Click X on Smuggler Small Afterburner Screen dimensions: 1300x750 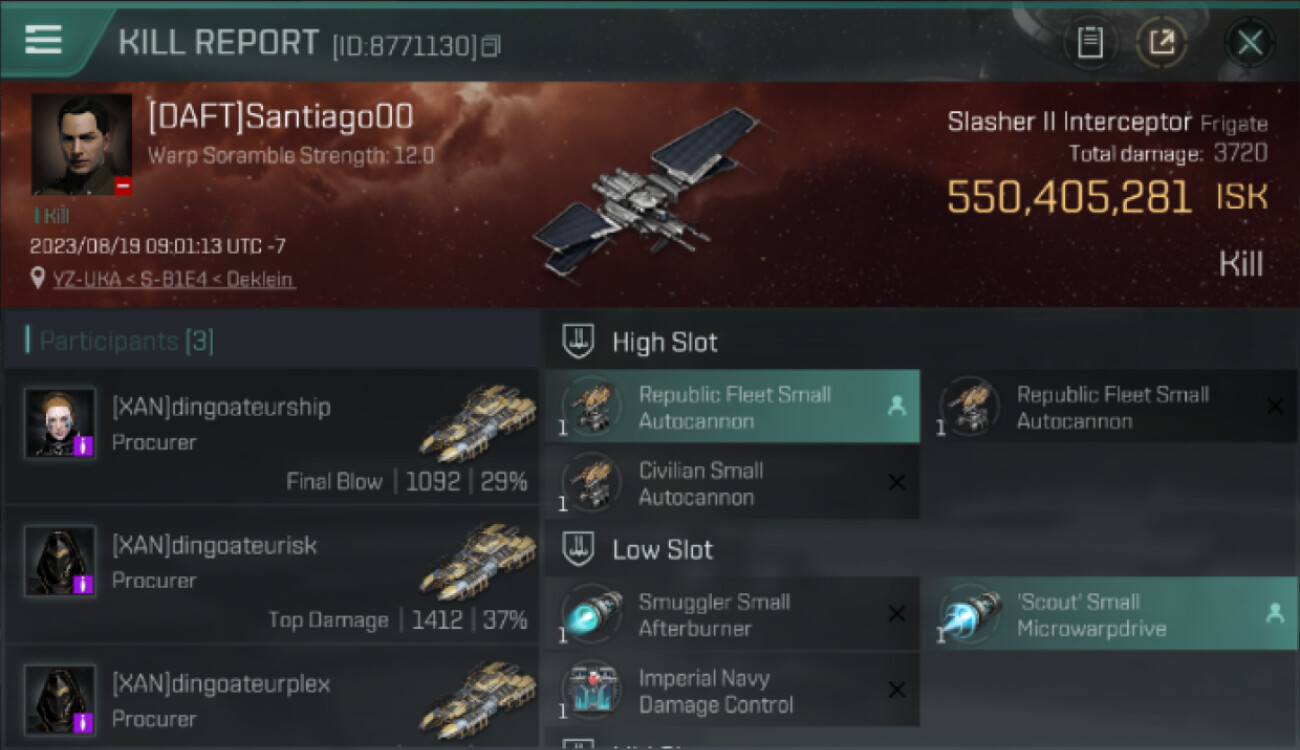pyautogui.click(x=897, y=614)
